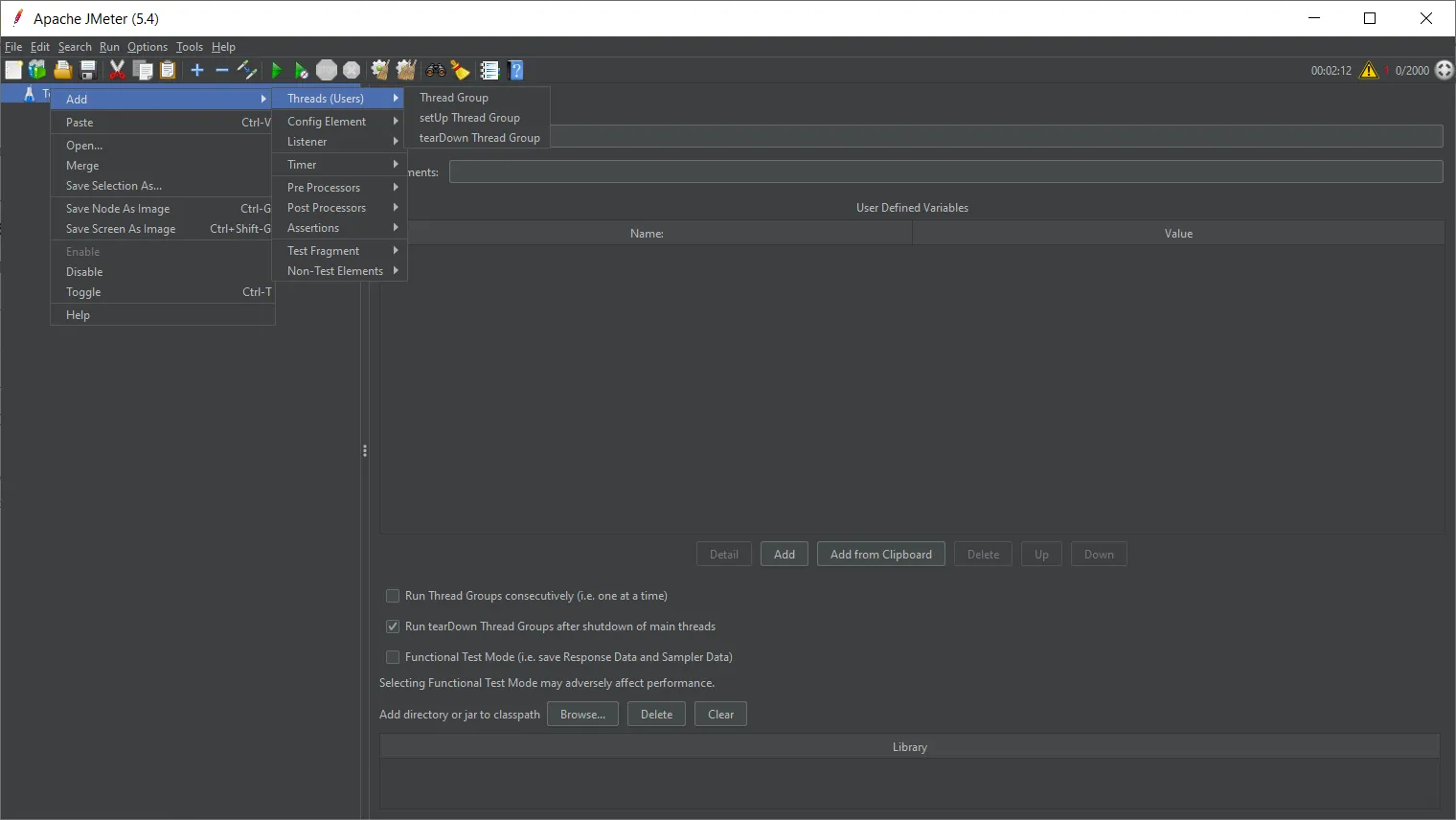Click the Cut scissors icon
1456x820 pixels.
tap(117, 70)
